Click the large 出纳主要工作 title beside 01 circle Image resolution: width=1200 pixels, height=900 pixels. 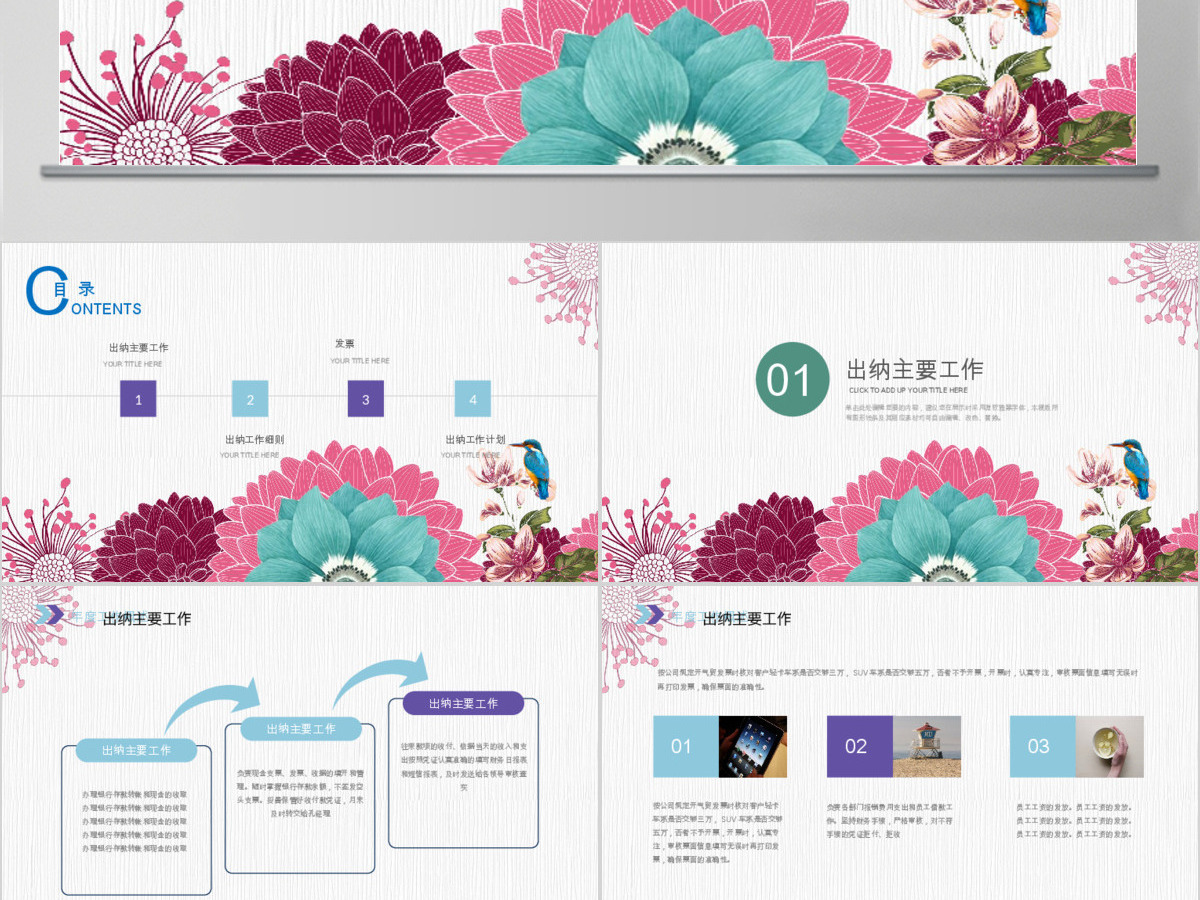[x=915, y=369]
